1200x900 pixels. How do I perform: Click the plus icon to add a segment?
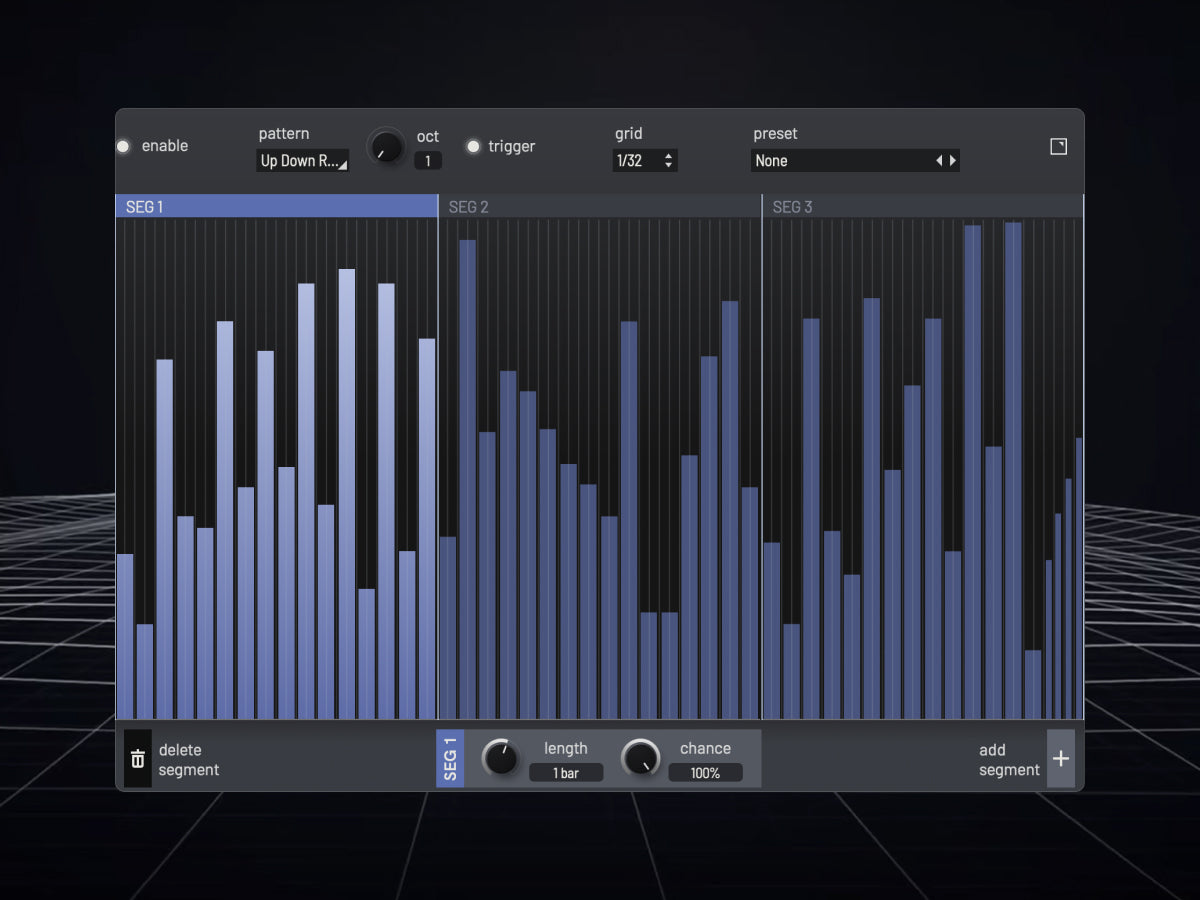point(1061,759)
